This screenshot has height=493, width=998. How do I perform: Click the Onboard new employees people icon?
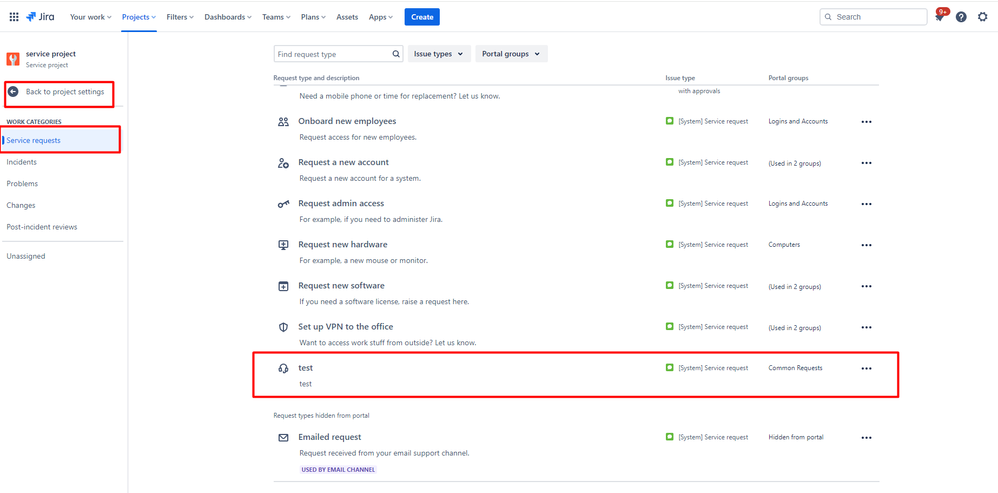pyautogui.click(x=284, y=122)
